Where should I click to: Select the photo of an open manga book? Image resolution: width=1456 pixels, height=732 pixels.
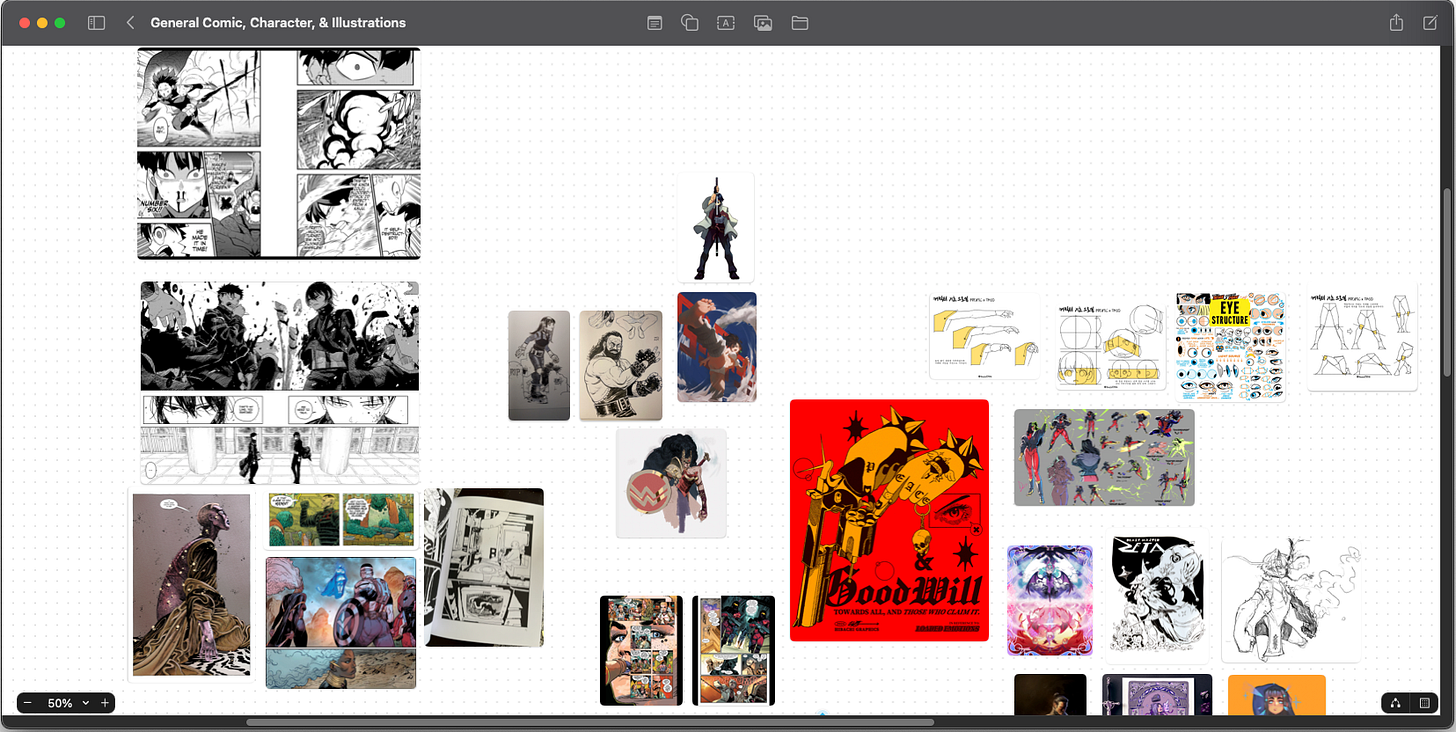pos(484,567)
